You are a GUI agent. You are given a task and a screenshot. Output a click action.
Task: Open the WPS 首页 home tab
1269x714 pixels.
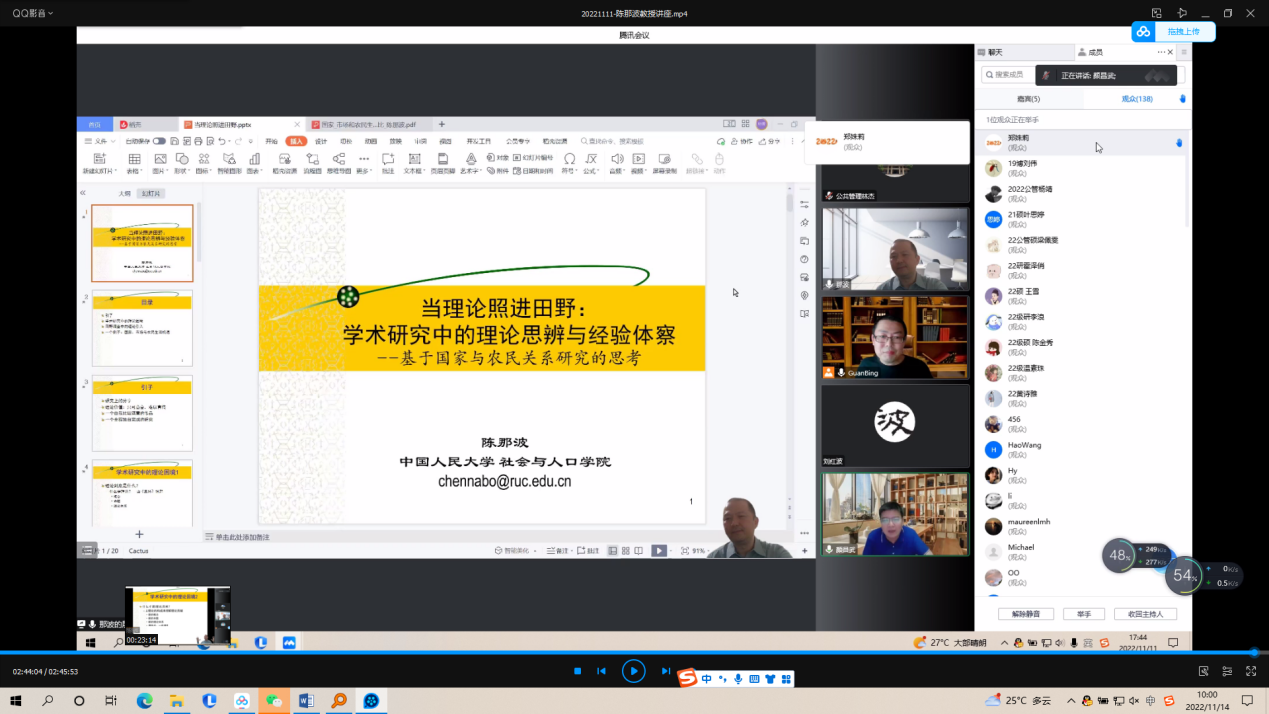[x=94, y=125]
